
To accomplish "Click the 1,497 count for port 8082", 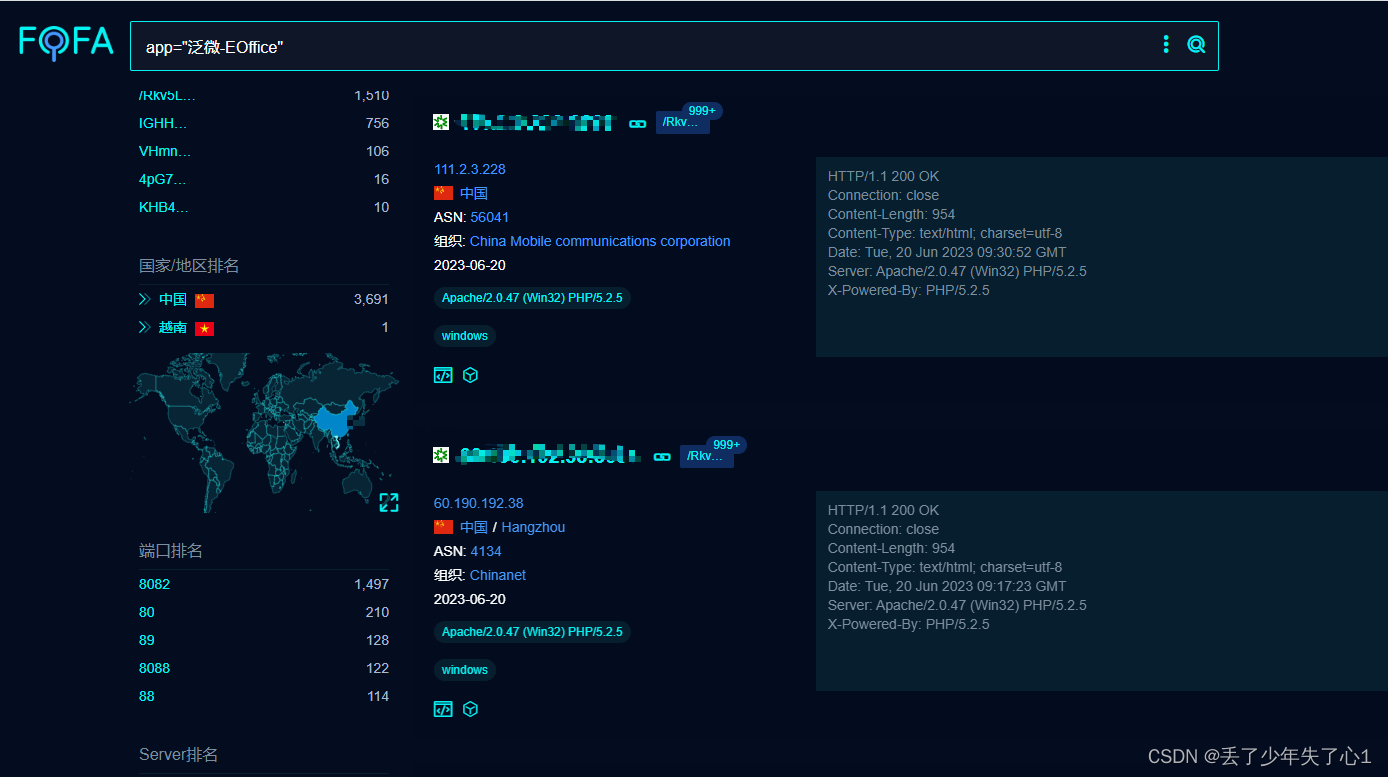I will coord(371,584).
